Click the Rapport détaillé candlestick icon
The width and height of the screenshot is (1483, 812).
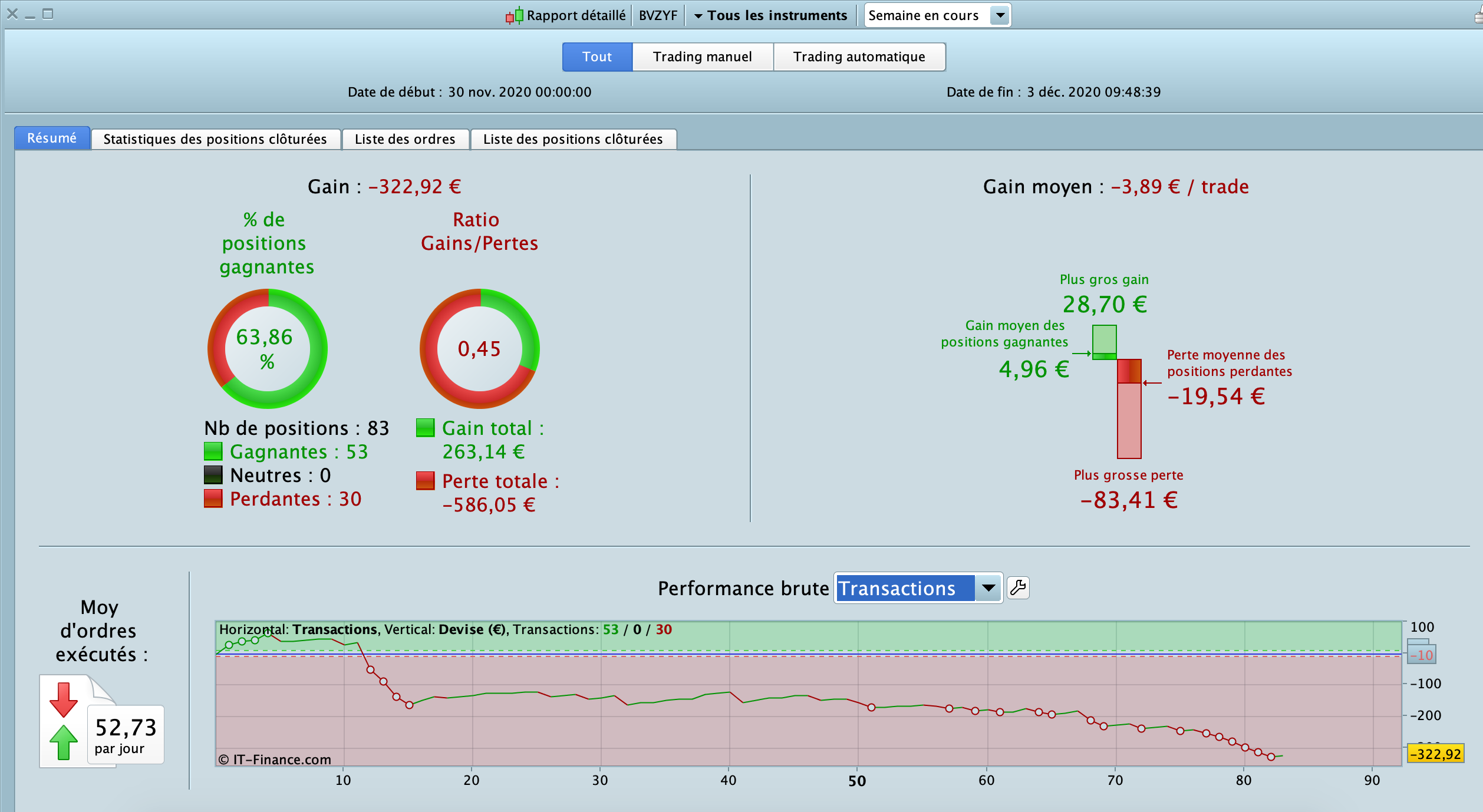[514, 16]
